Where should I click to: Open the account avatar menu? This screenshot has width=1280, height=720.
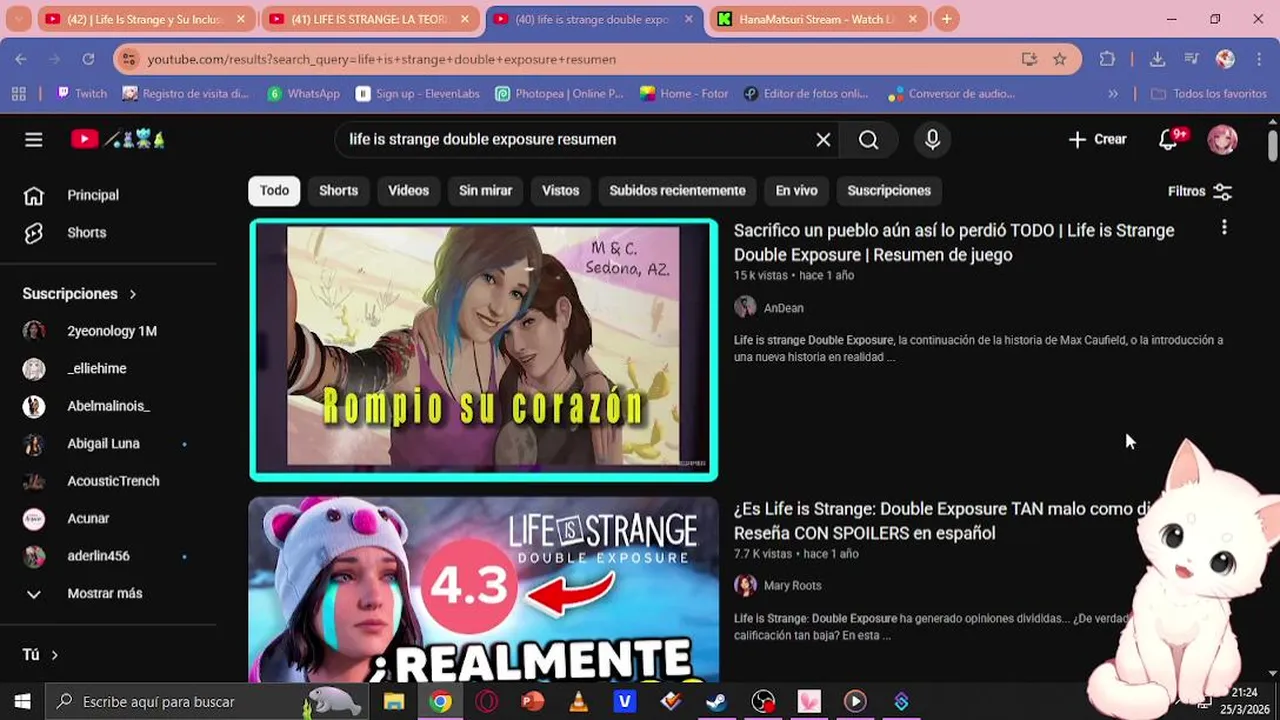click(x=1222, y=140)
